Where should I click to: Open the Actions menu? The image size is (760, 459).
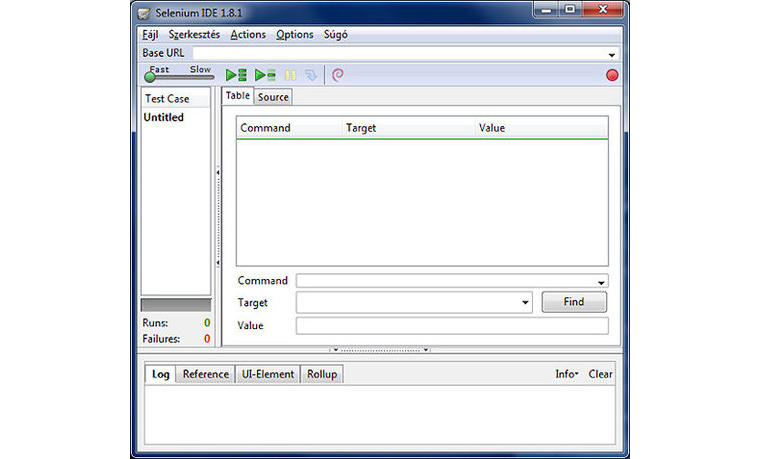tap(248, 34)
